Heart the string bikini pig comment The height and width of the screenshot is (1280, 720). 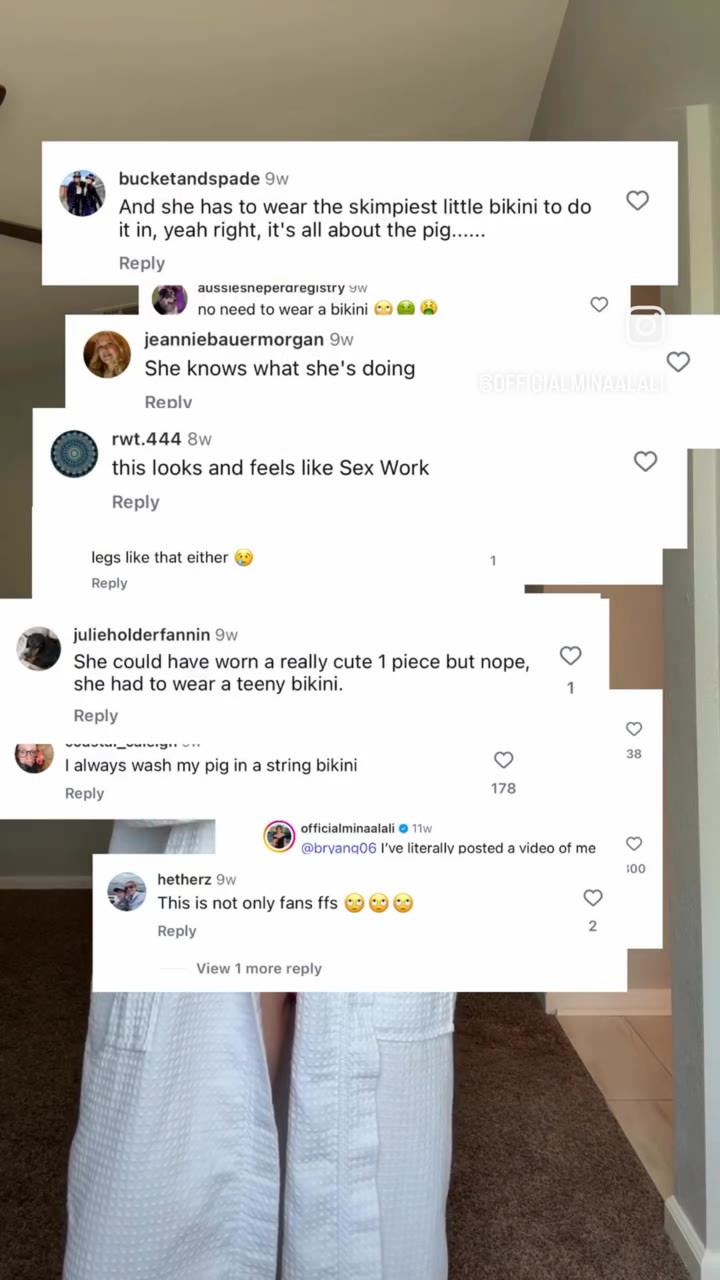click(x=504, y=760)
